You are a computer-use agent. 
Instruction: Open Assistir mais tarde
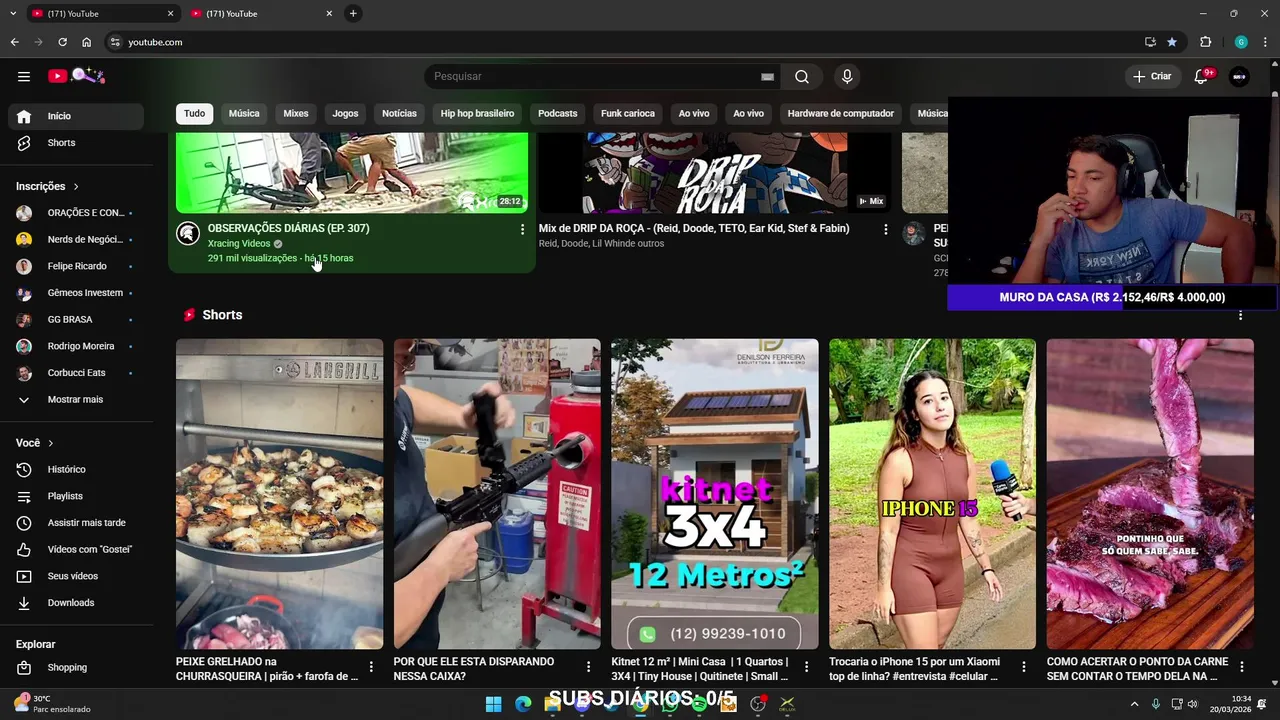coord(76,523)
